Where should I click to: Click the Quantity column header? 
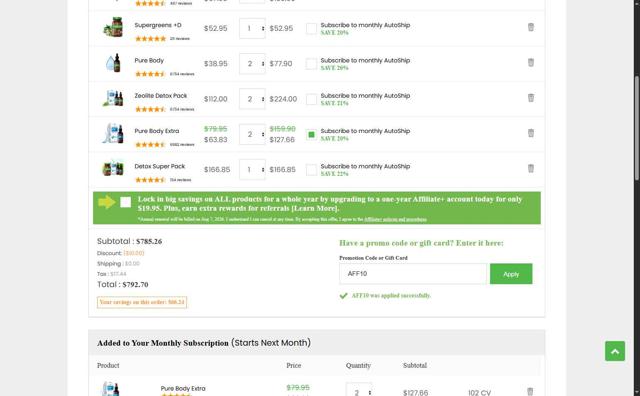pos(358,365)
